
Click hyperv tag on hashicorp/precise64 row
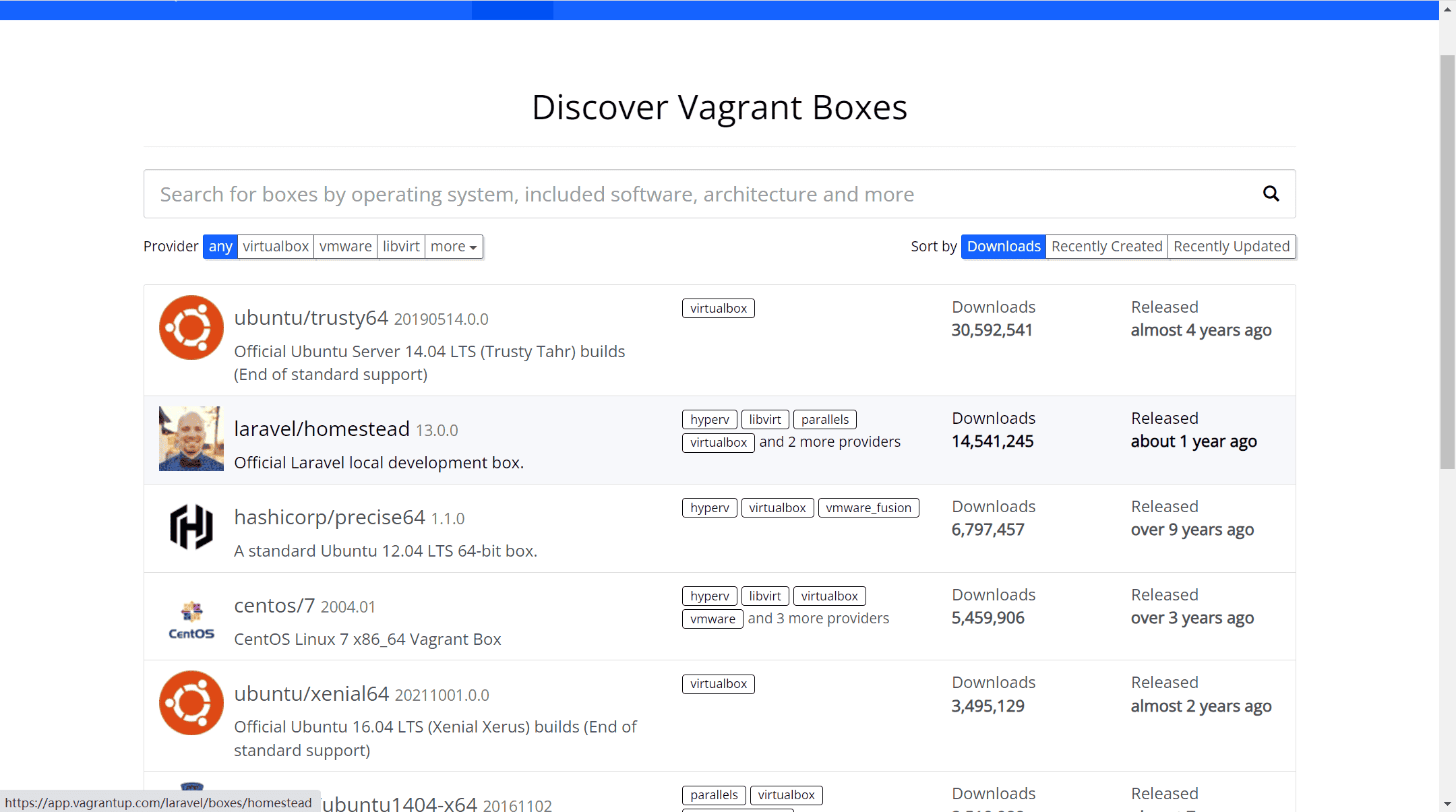[710, 508]
